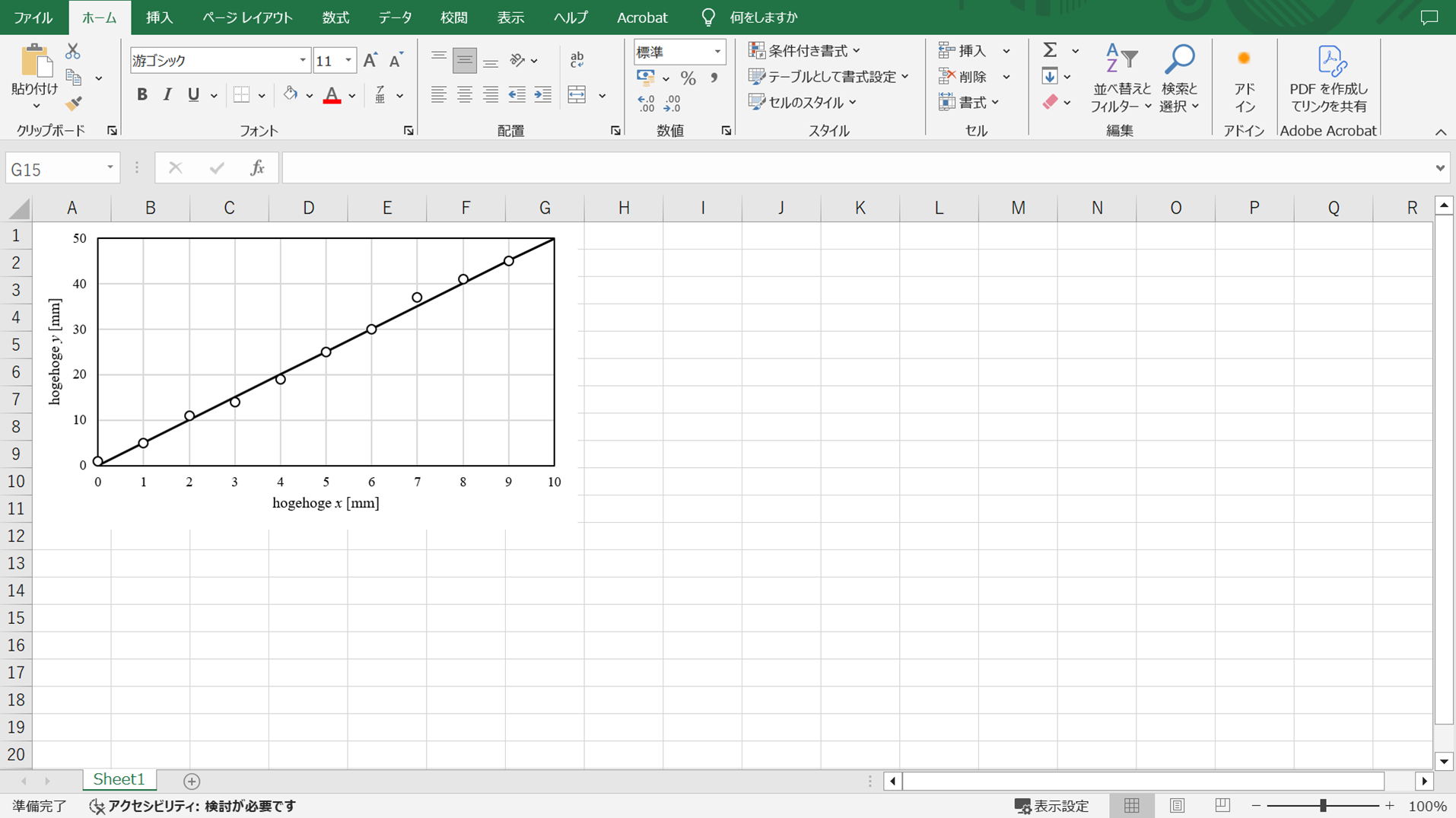Click the text orientation icon

(x=518, y=60)
